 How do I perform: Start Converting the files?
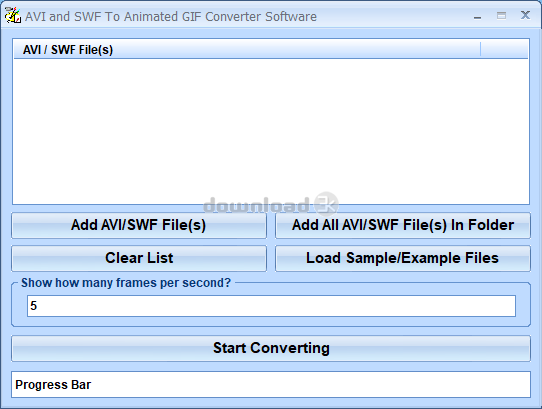coord(271,348)
